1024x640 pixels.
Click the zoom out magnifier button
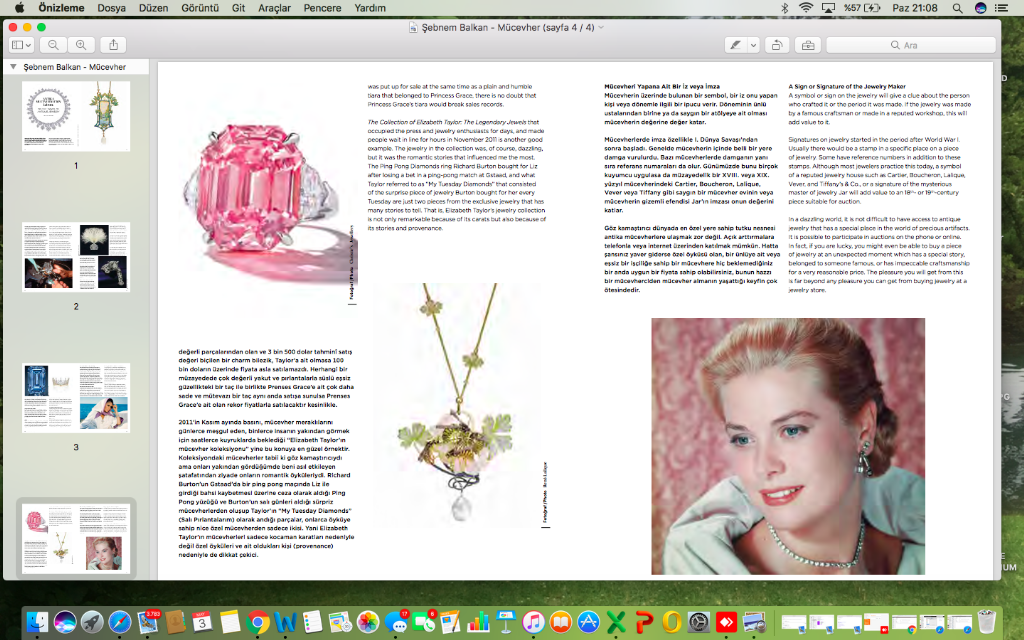52,45
